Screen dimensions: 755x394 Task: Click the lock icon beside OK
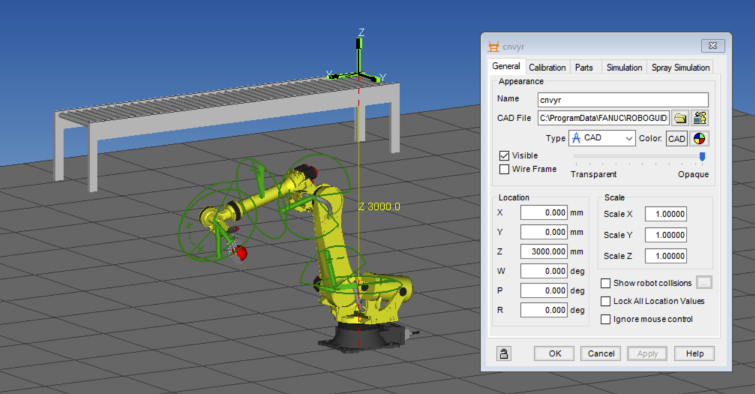[x=504, y=354]
